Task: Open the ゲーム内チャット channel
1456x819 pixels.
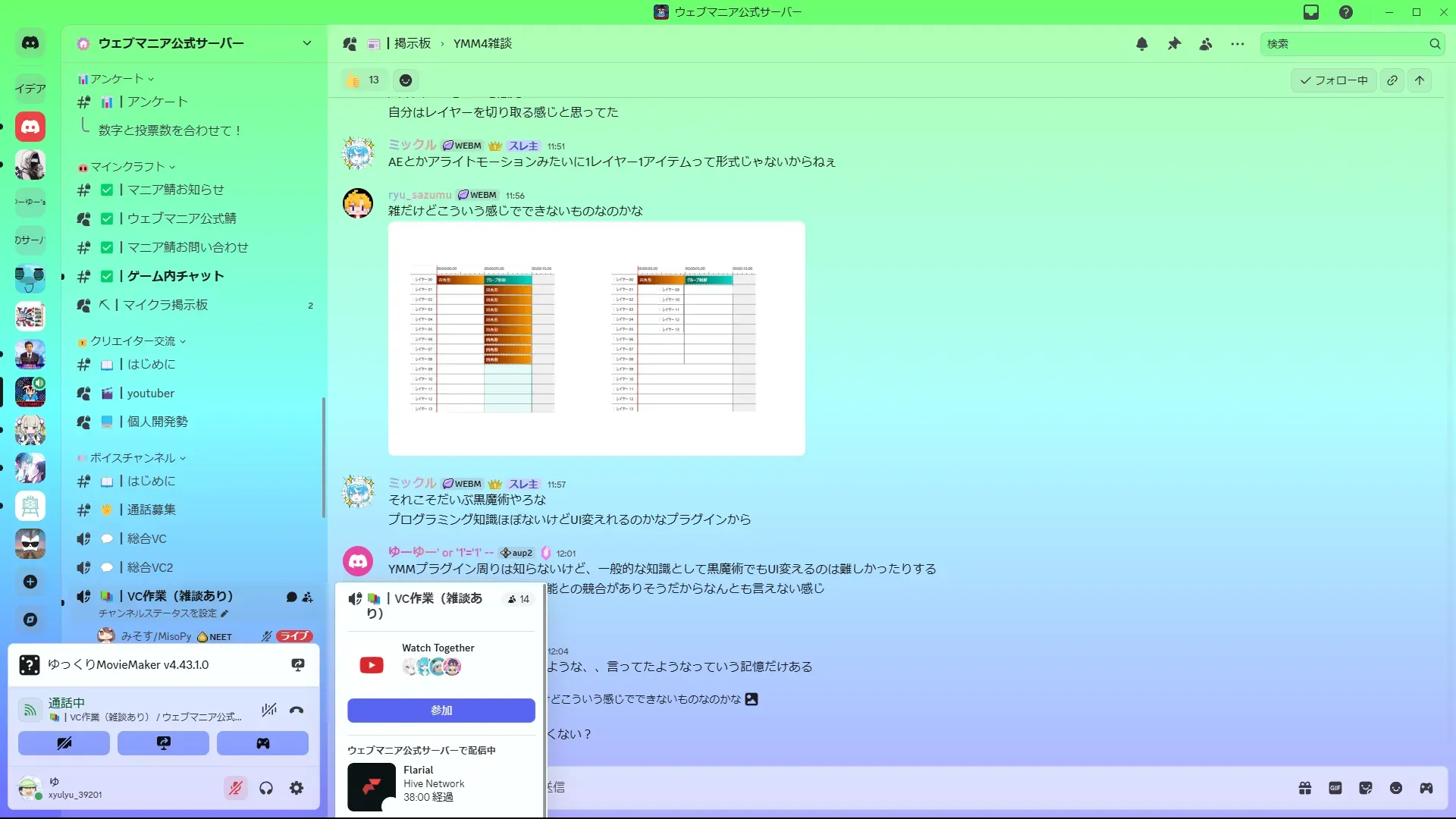Action: [x=175, y=276]
